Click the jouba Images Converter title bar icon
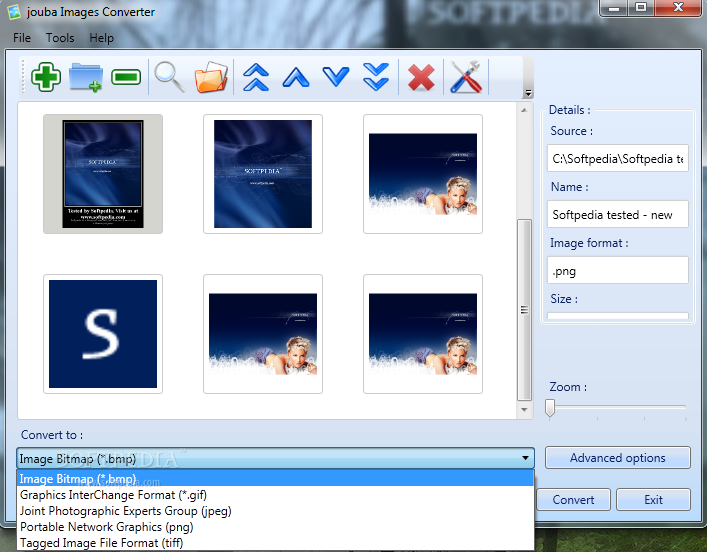The width and height of the screenshot is (707, 552). [x=14, y=12]
